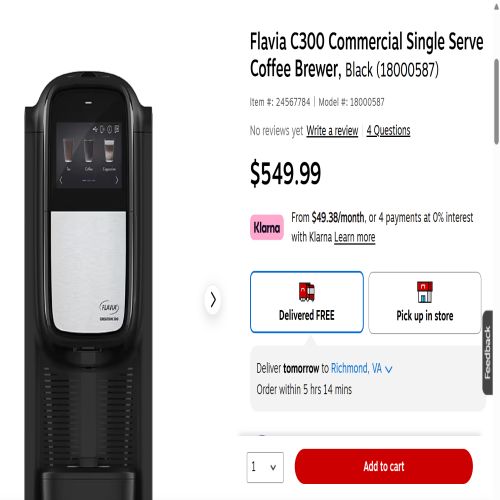Click the Klarna logo badge

click(267, 228)
